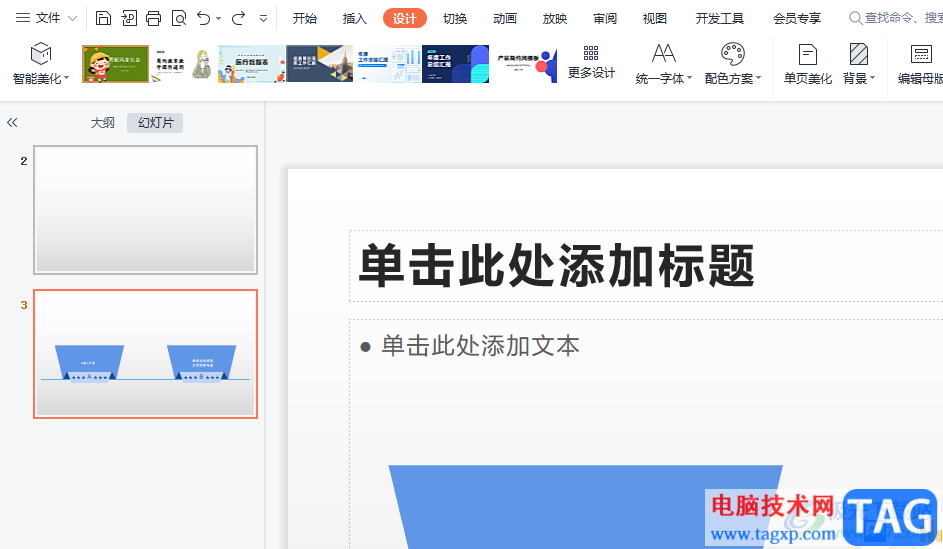Open the 开发工具 tab

click(720, 19)
